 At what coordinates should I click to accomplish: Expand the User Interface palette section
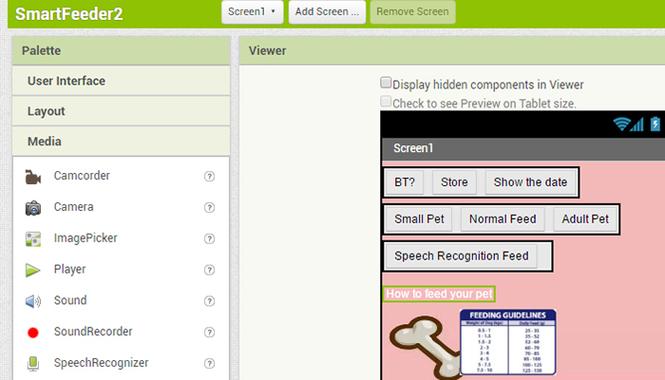tap(121, 81)
